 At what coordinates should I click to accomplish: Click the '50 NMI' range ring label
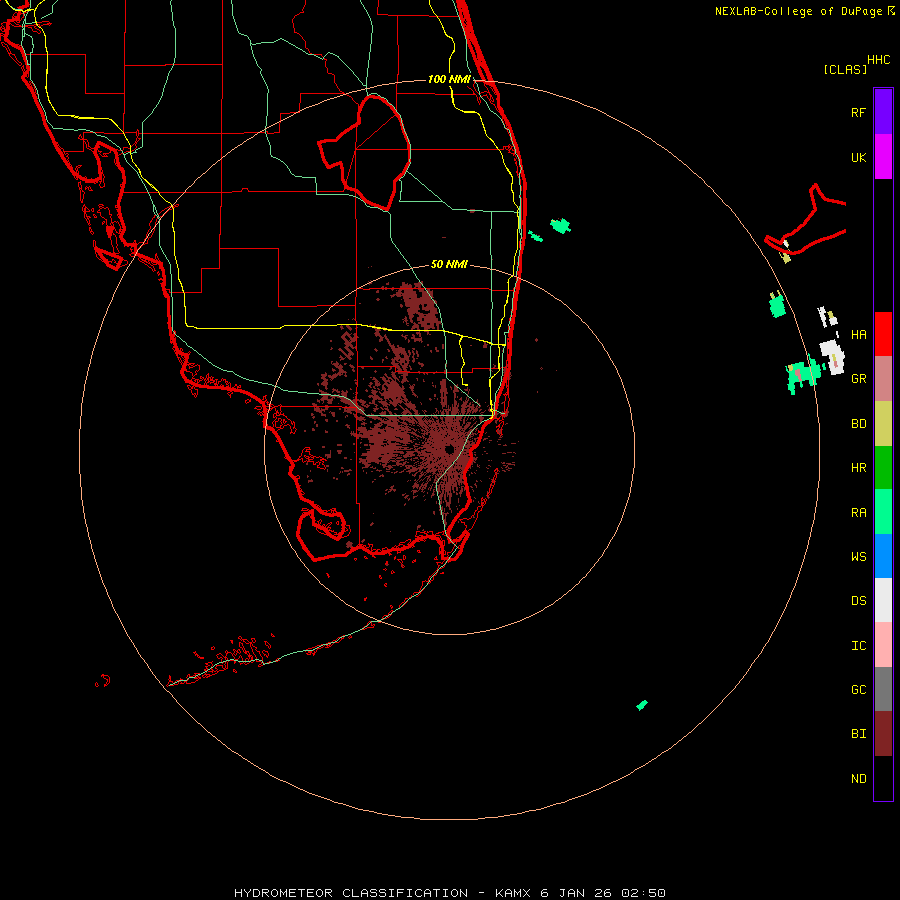[x=449, y=264]
